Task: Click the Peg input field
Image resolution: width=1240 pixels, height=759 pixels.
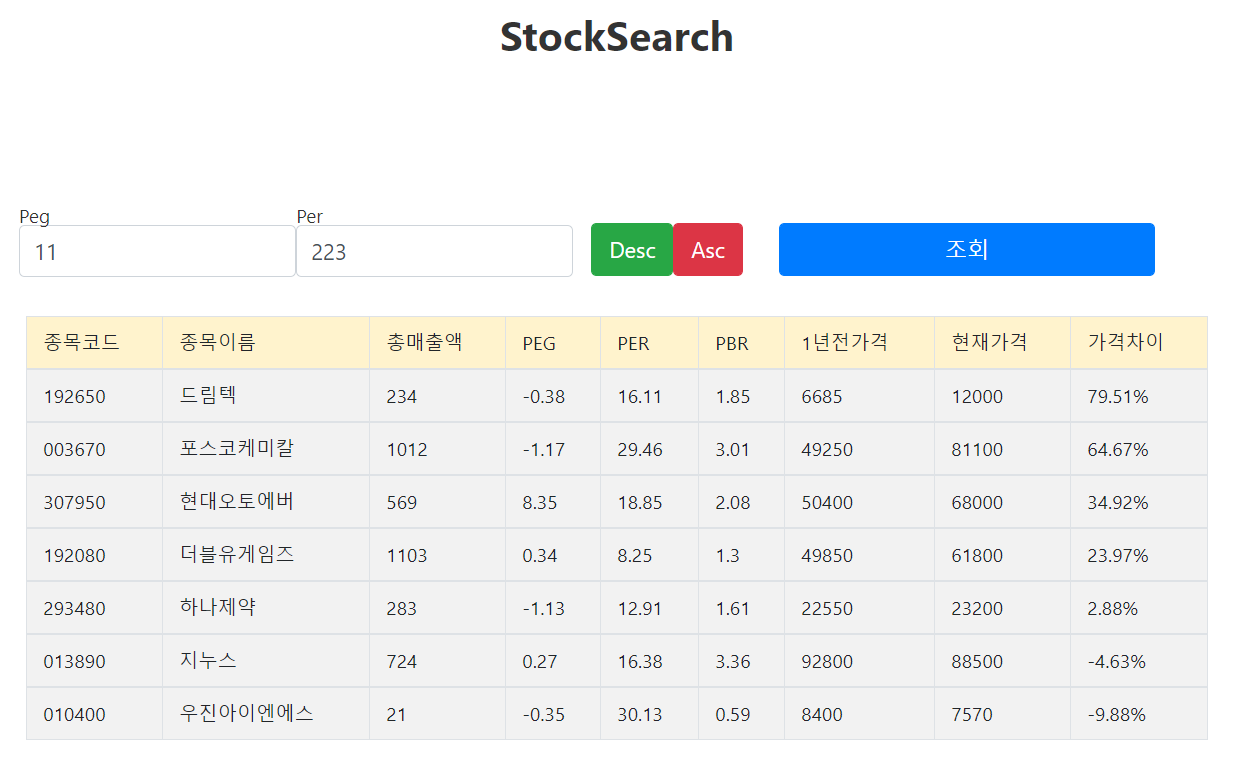Action: pos(157,251)
